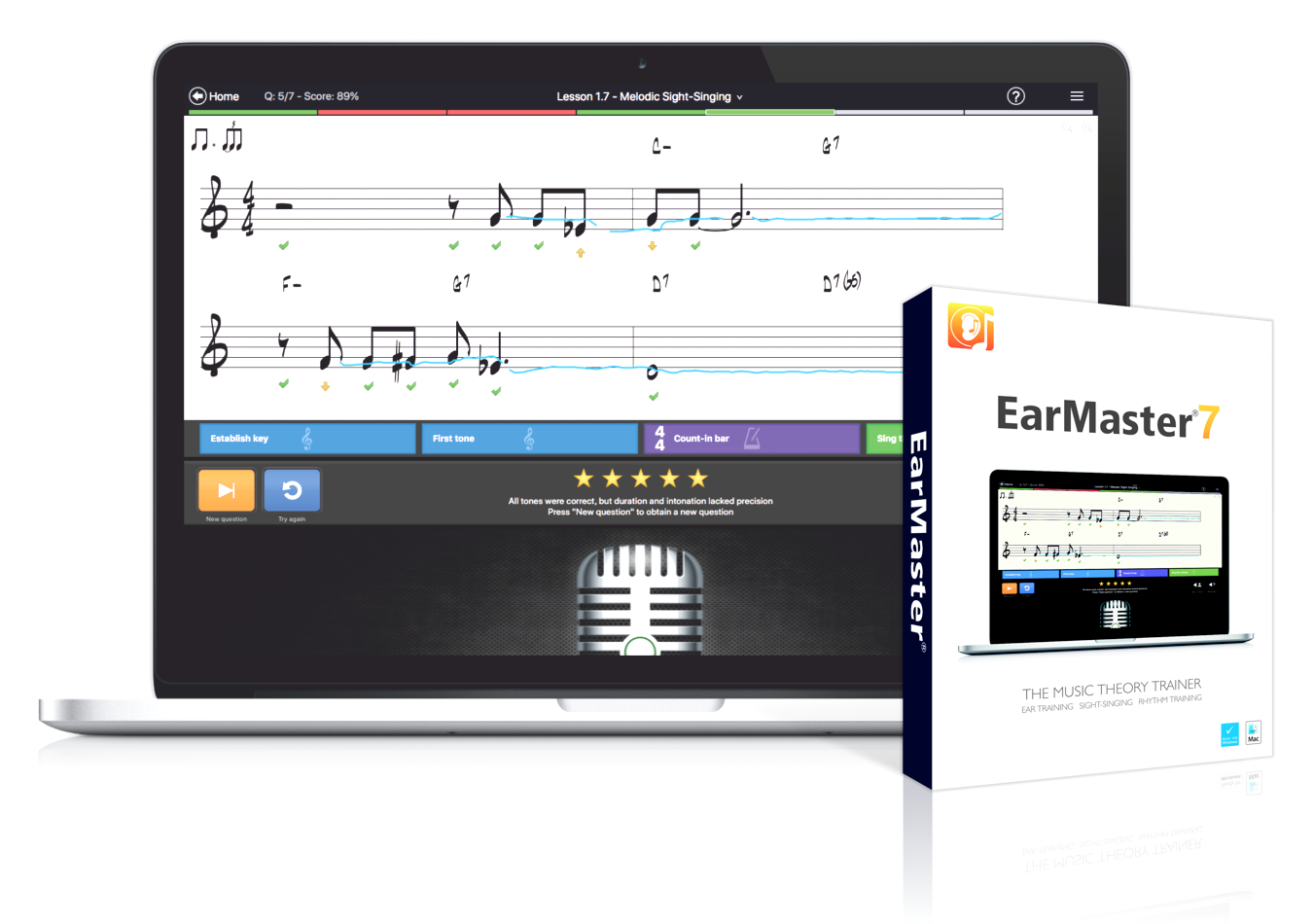Open the hamburger menu
1313x924 pixels.
1077,96
